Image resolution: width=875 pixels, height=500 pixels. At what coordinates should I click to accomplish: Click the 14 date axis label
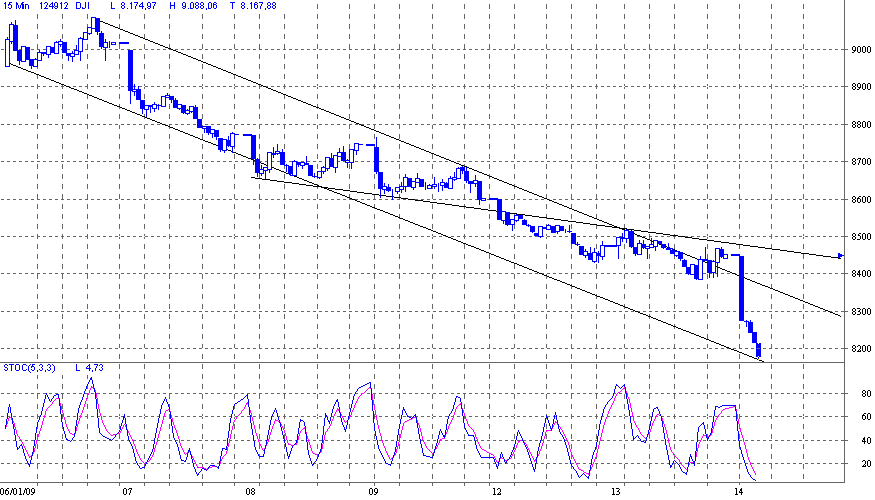[x=738, y=492]
